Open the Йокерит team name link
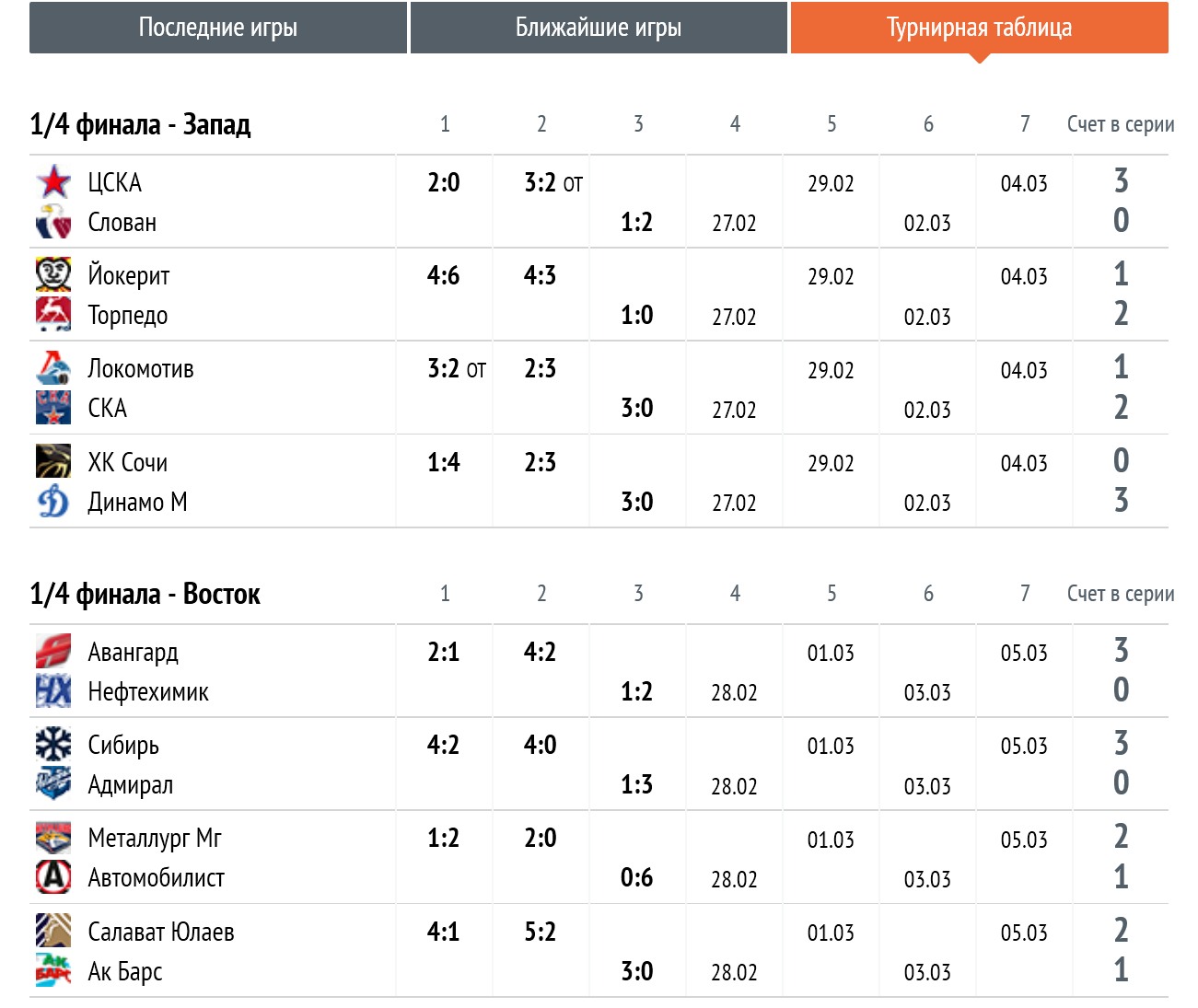Screen dimensions: 1198x1008 click(x=129, y=276)
